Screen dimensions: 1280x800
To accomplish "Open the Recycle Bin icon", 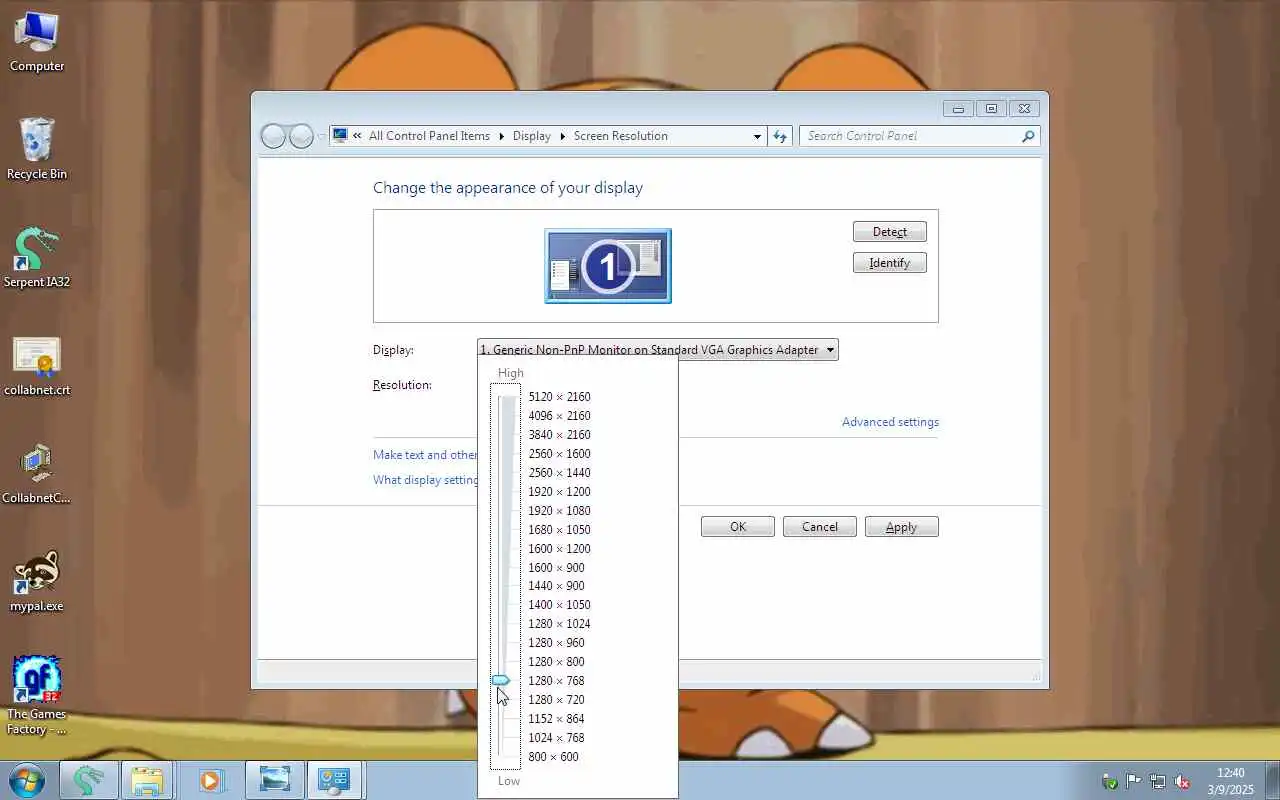I will [x=37, y=150].
